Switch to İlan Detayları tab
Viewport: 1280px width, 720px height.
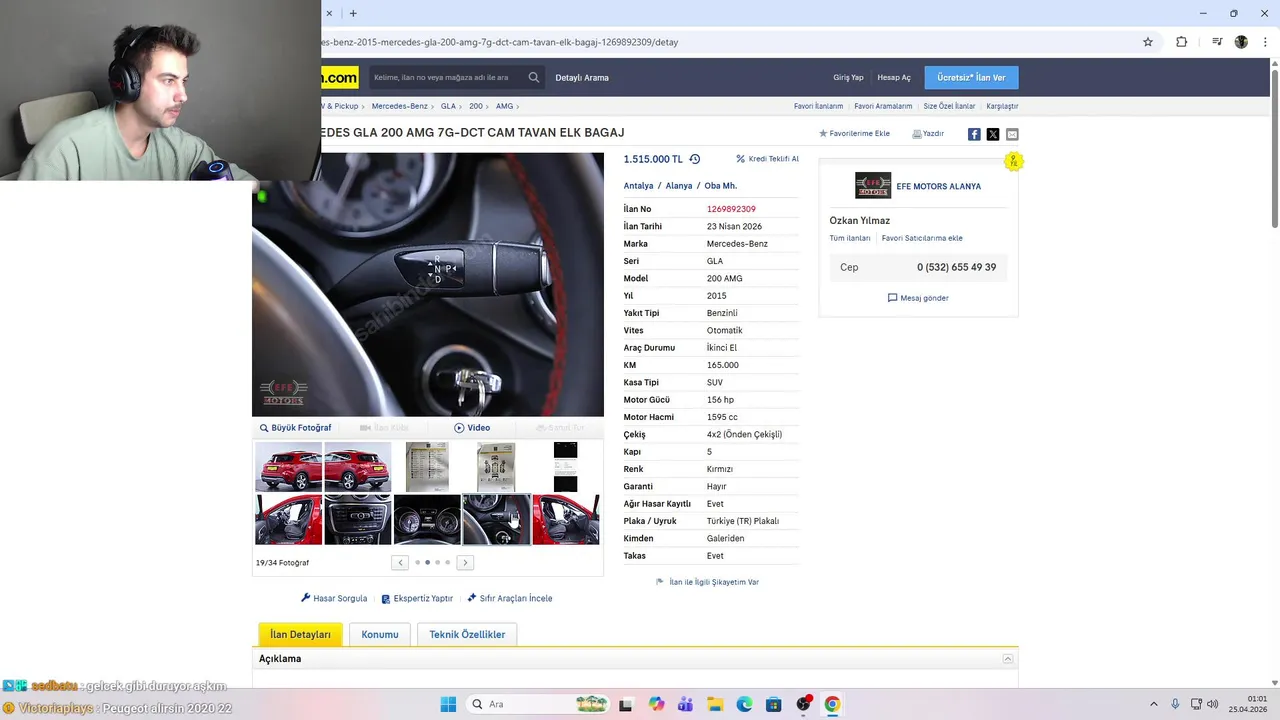click(300, 634)
